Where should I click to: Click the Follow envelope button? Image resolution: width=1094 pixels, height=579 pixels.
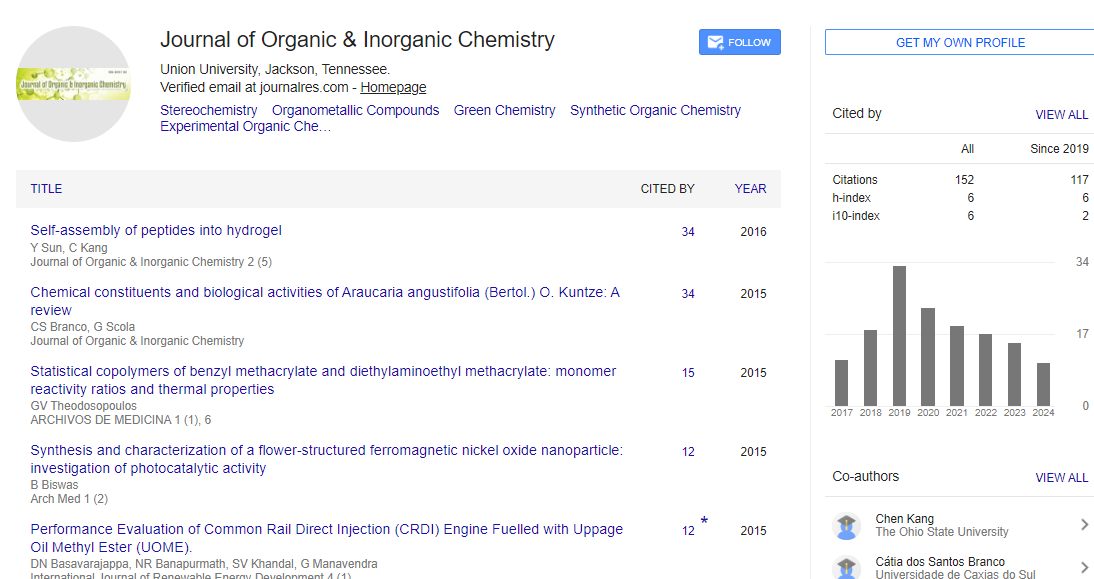tap(739, 42)
